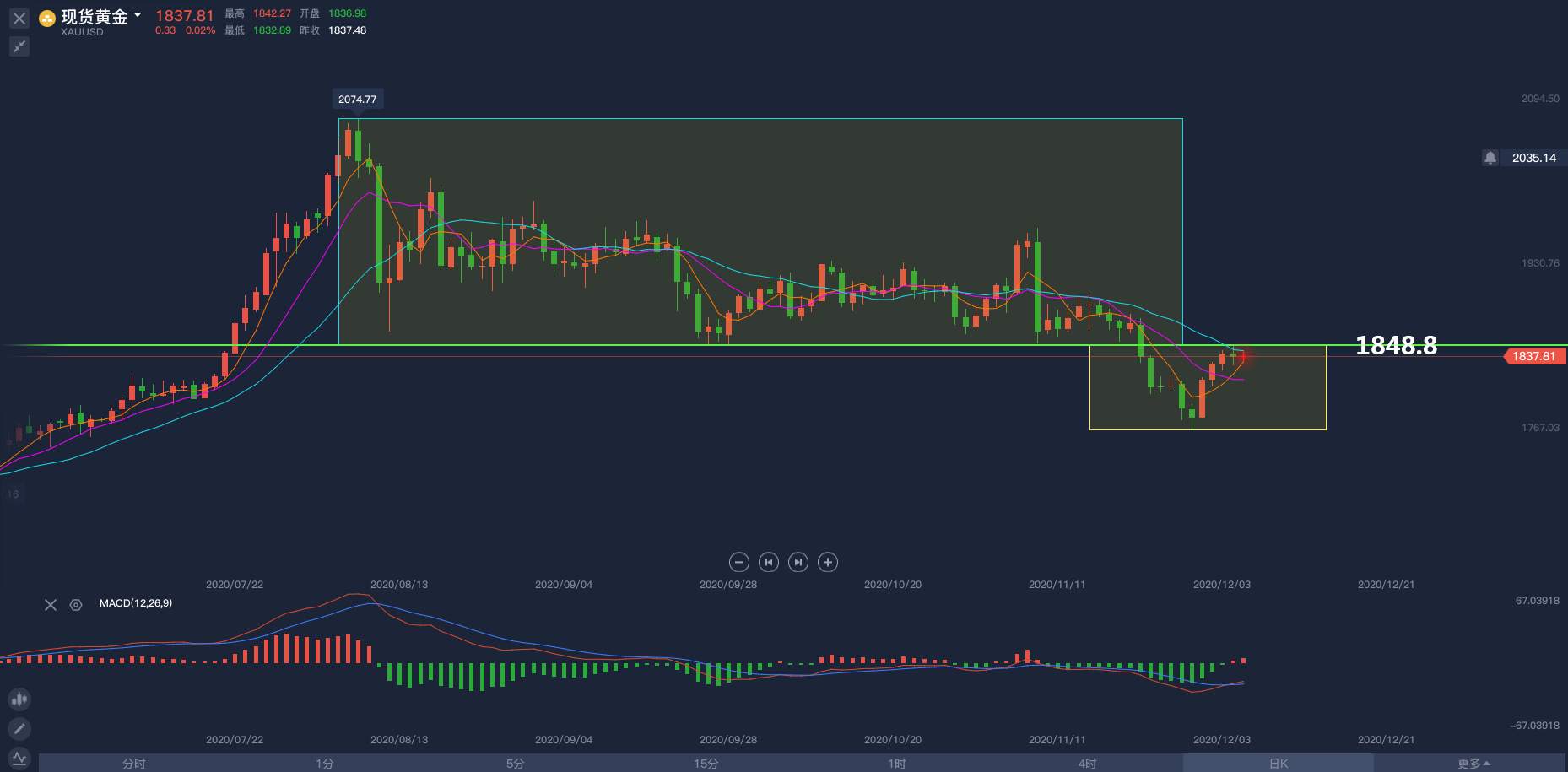
Task: Select the 日K daily timeframe tab
Action: click(x=1279, y=764)
